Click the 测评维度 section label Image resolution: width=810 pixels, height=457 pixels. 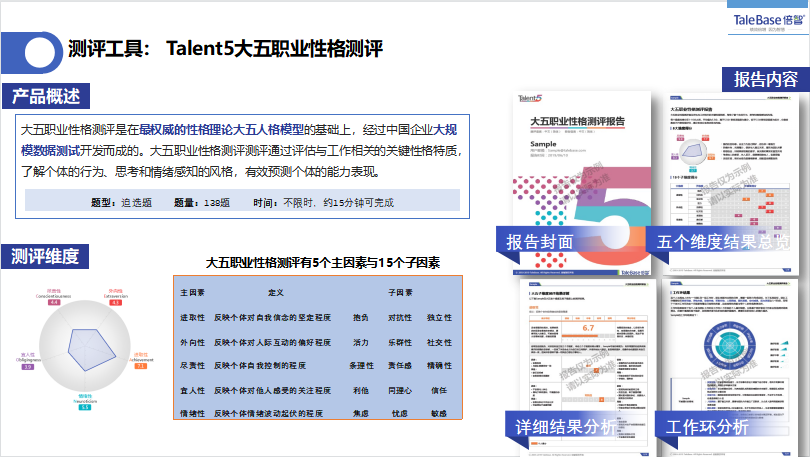[x=45, y=256]
